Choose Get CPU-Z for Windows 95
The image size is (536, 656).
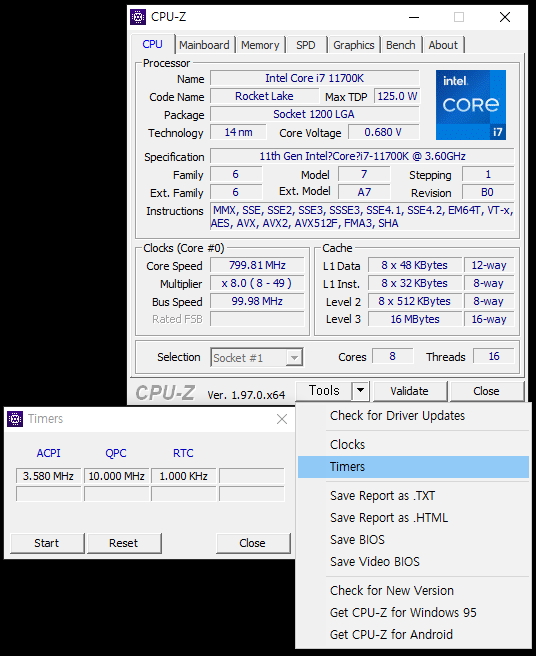point(413,612)
